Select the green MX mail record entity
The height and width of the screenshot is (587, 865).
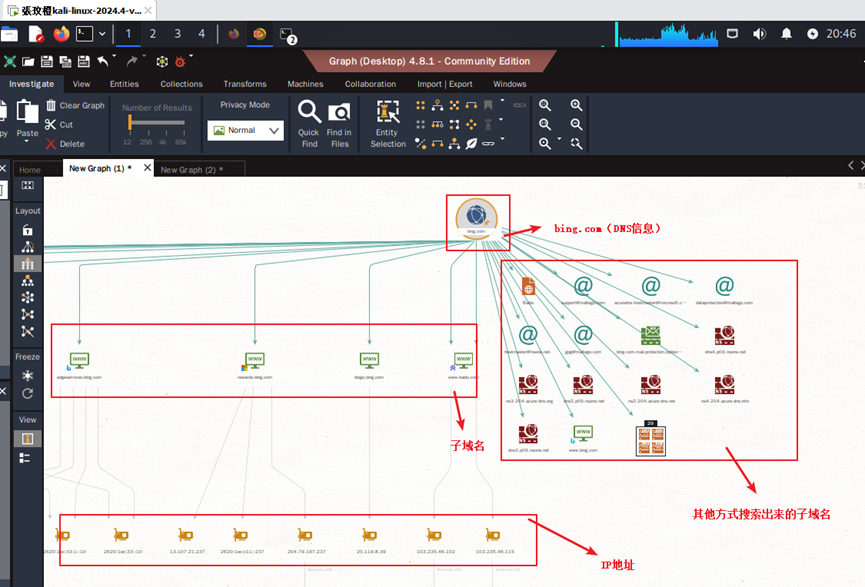point(650,335)
